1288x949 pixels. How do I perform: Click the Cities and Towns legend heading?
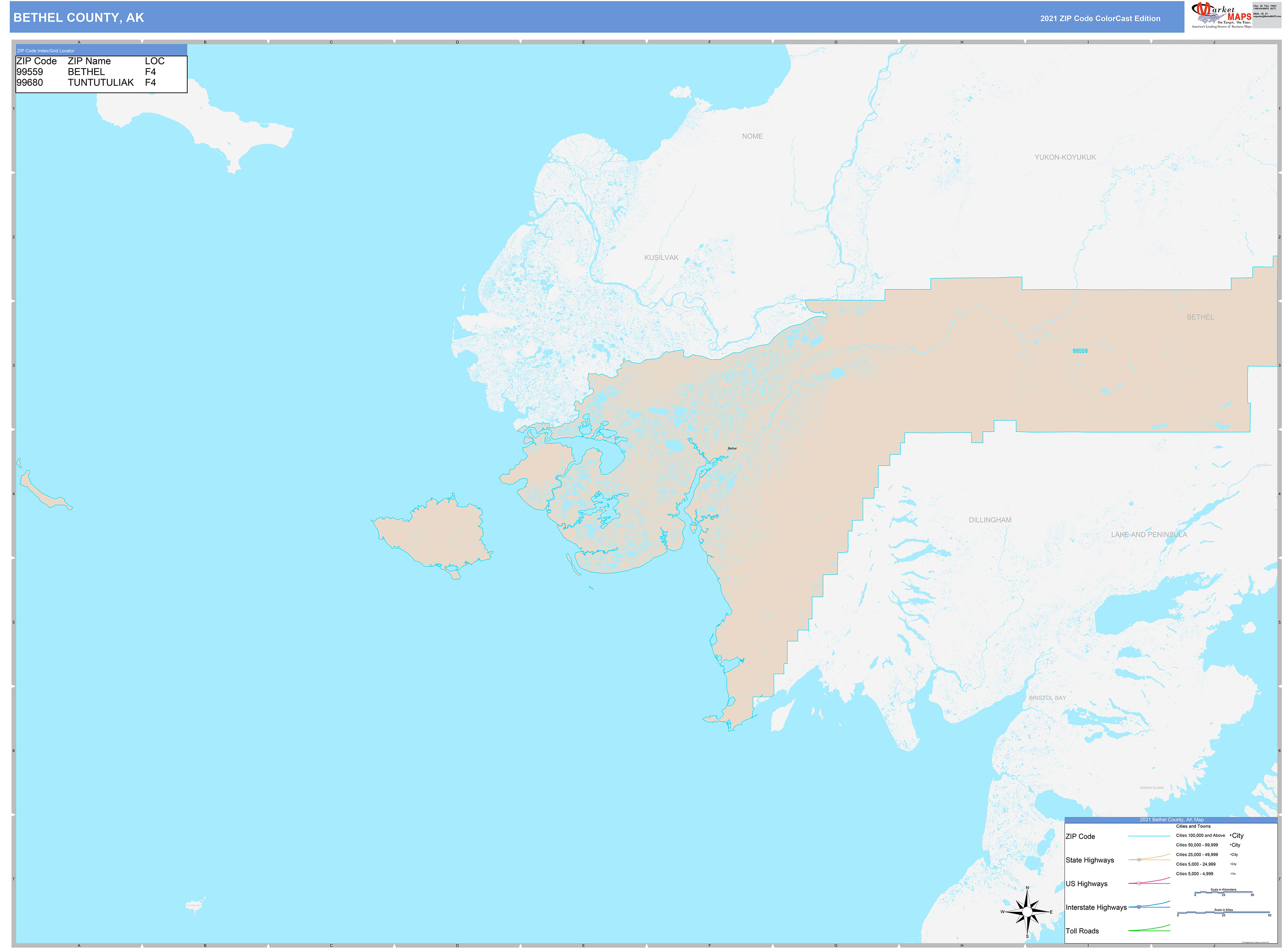point(1193,826)
